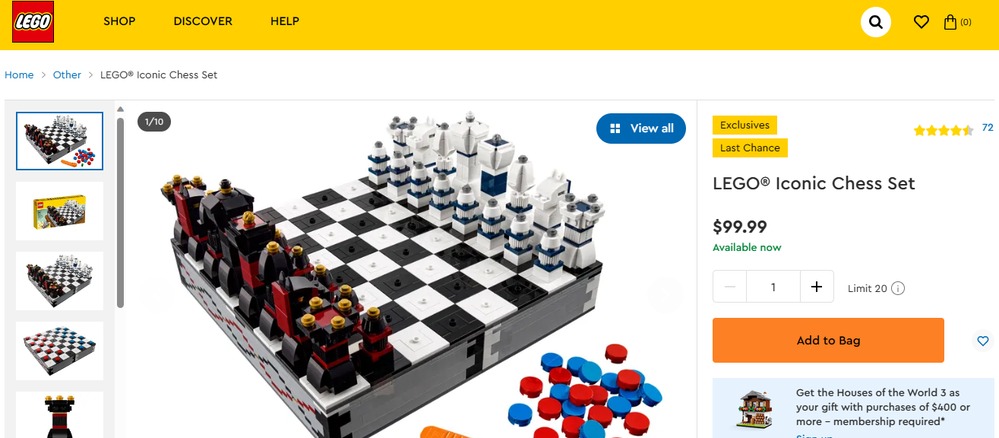
Task: Go to Home breadcrumb link
Action: pos(19,75)
